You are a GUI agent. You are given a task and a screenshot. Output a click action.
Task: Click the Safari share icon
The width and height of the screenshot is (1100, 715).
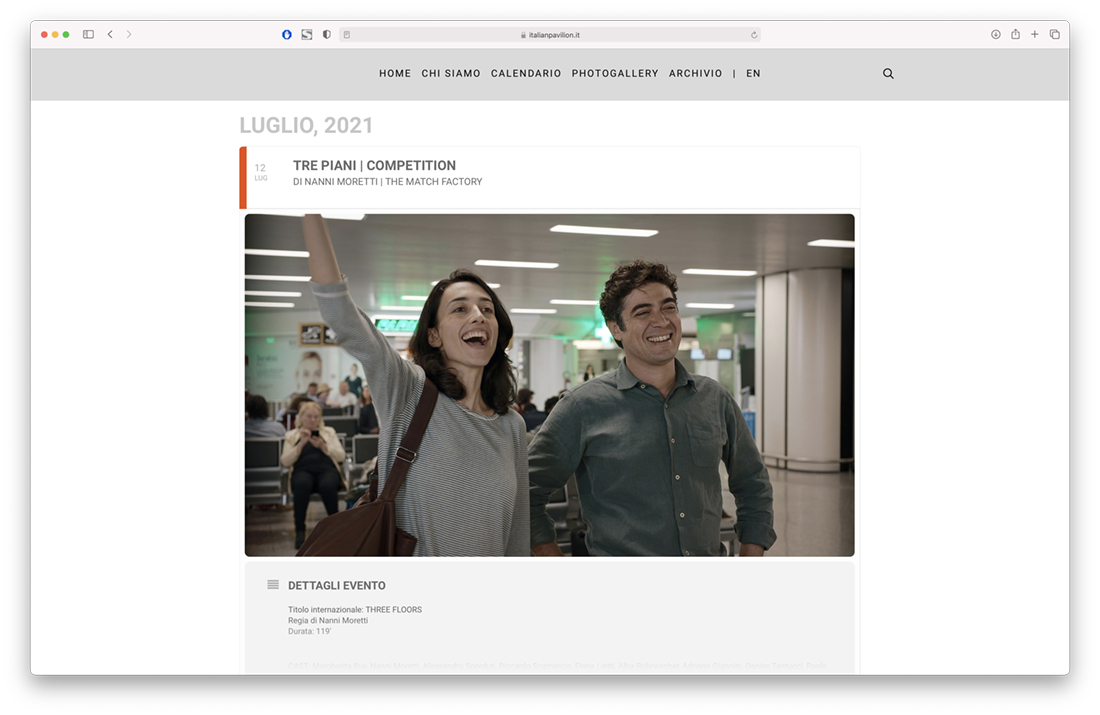[x=1015, y=34]
